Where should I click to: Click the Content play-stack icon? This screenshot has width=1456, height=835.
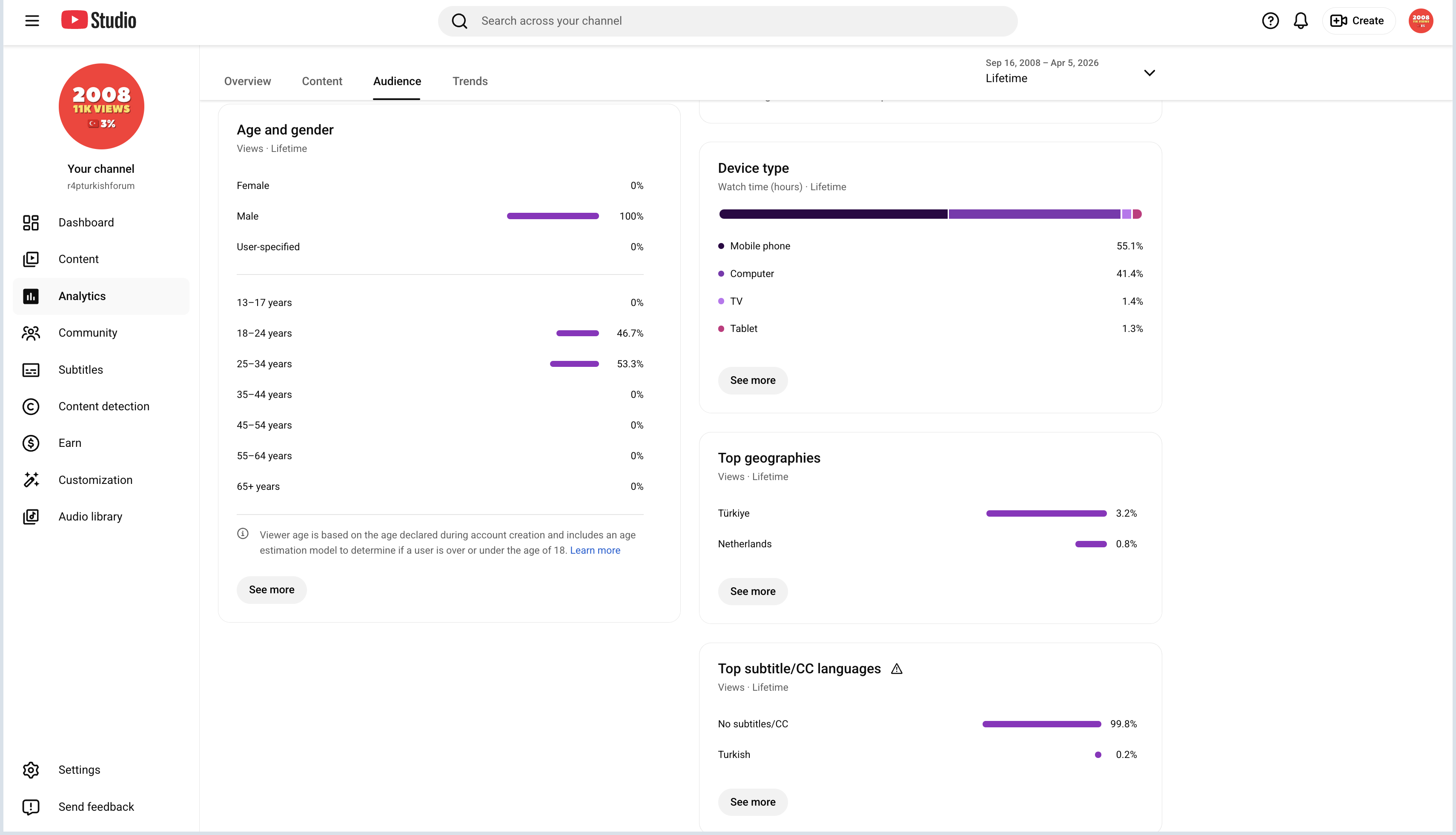pyautogui.click(x=31, y=259)
